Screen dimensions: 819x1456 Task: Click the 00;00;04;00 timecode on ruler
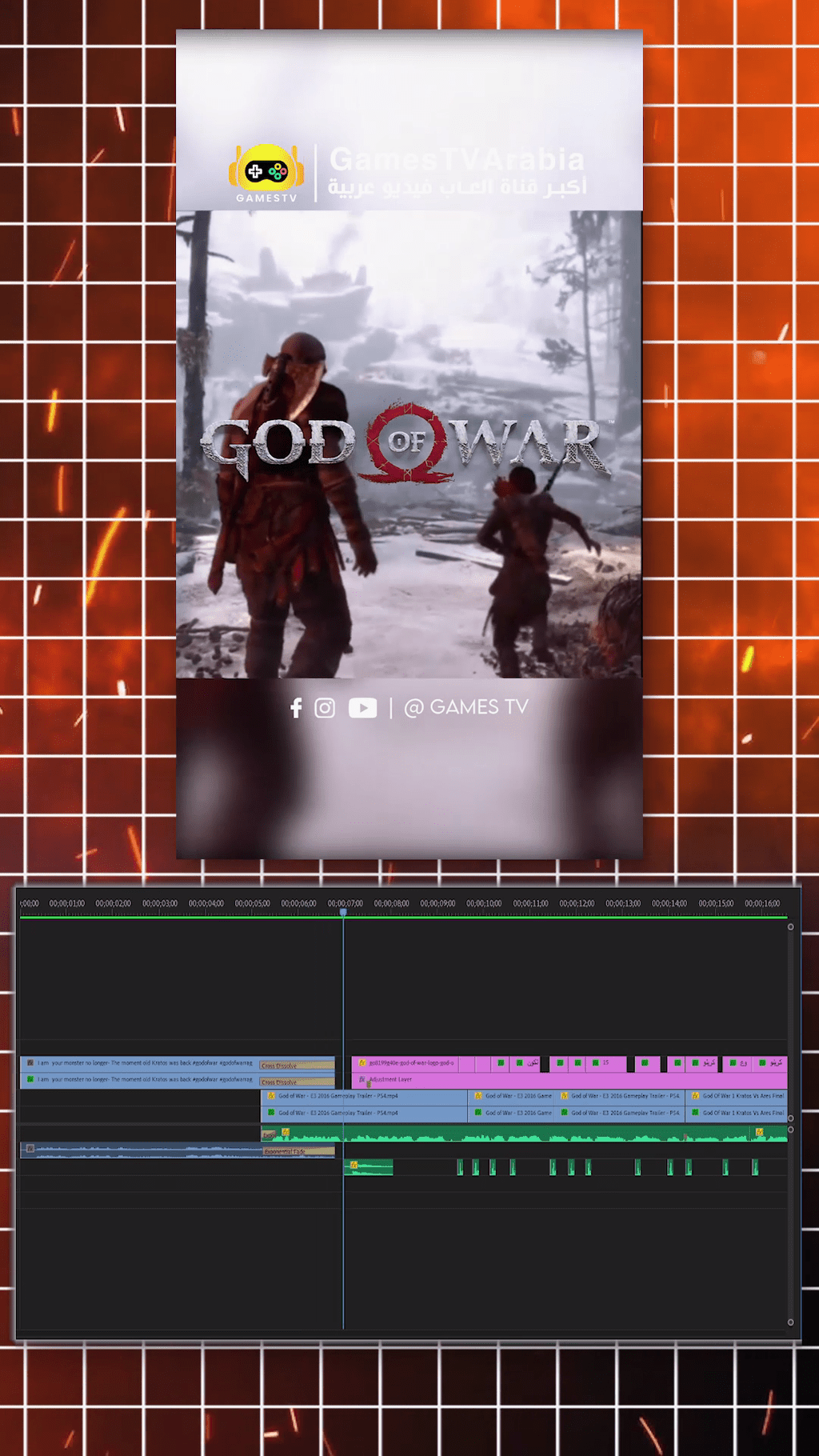(206, 903)
